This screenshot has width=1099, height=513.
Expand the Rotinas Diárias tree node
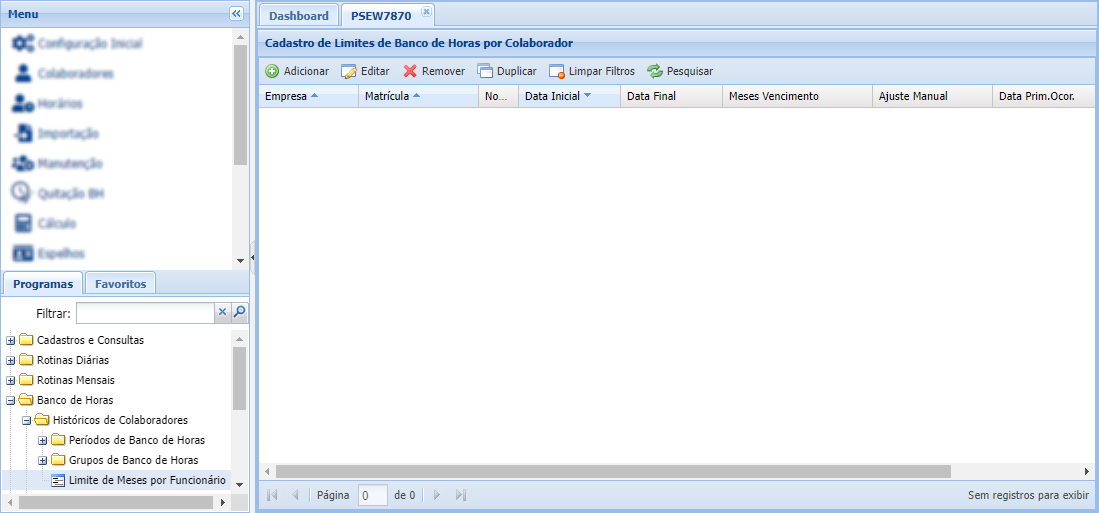(11, 360)
